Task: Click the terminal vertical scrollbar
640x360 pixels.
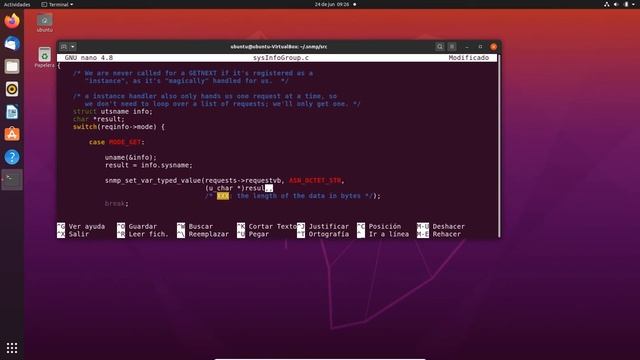Action: [499, 146]
